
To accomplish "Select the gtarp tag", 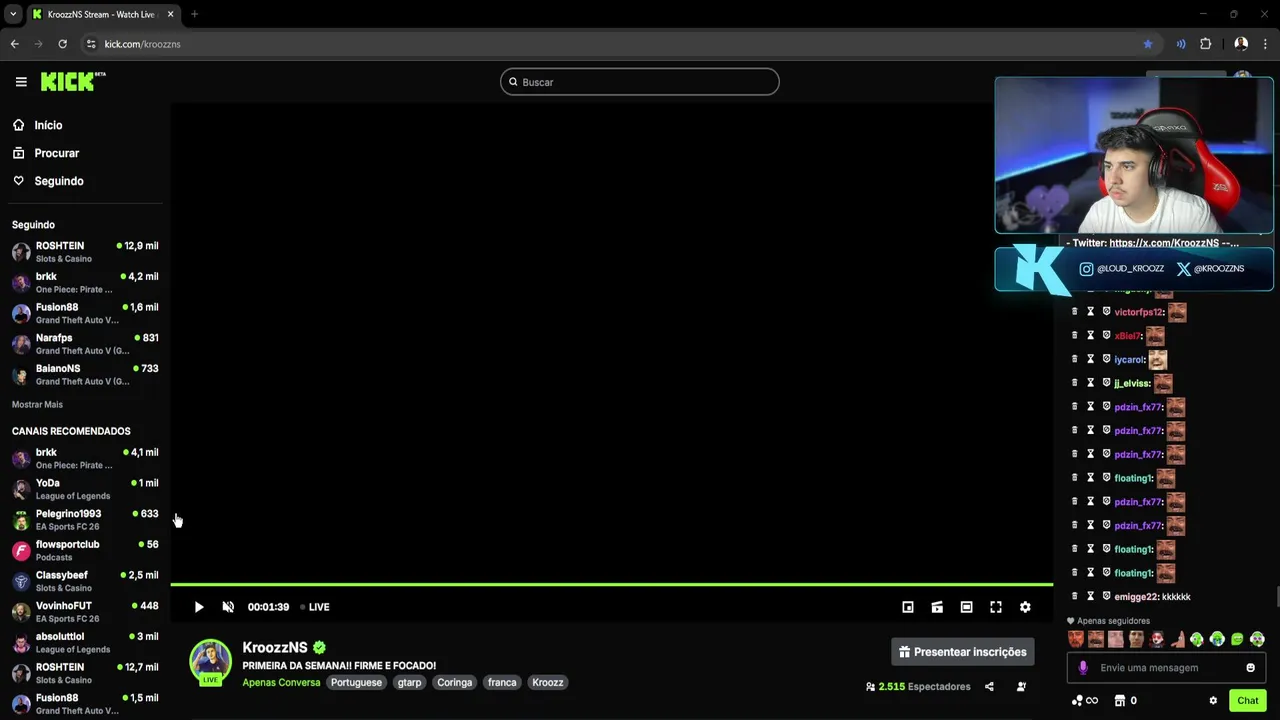I will tap(409, 683).
